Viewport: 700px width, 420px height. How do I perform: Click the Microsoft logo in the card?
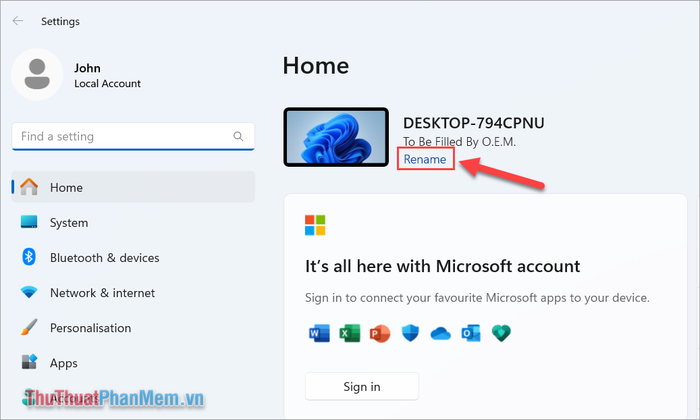(316, 225)
